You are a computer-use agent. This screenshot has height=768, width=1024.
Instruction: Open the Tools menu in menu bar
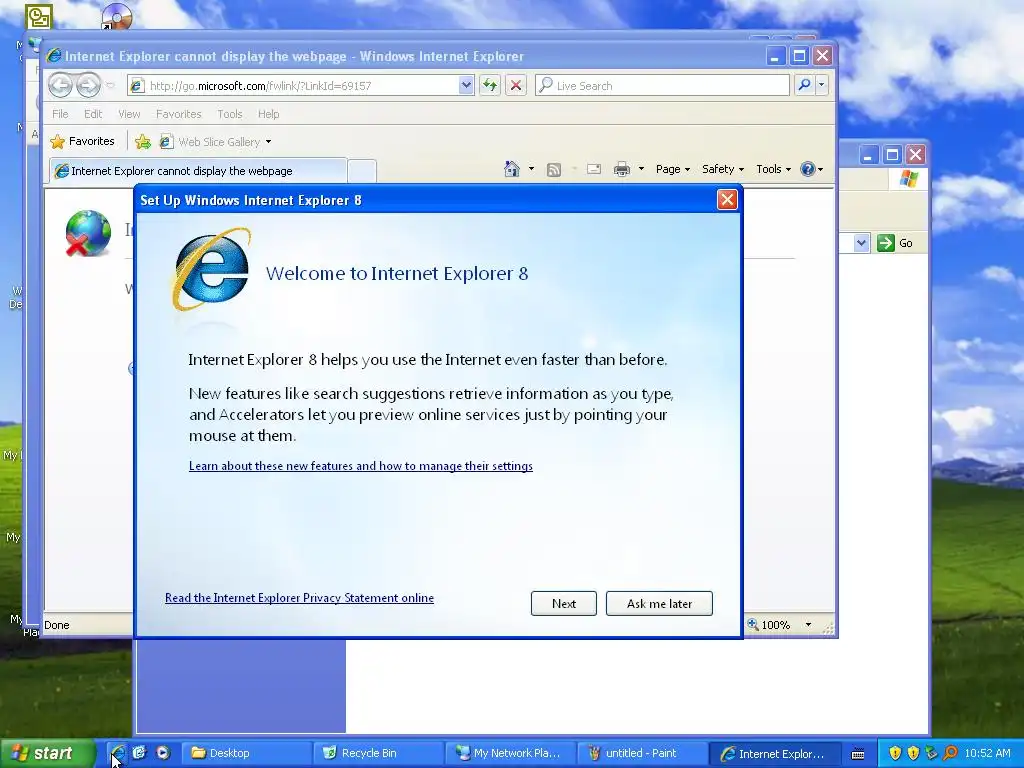pyautogui.click(x=230, y=114)
